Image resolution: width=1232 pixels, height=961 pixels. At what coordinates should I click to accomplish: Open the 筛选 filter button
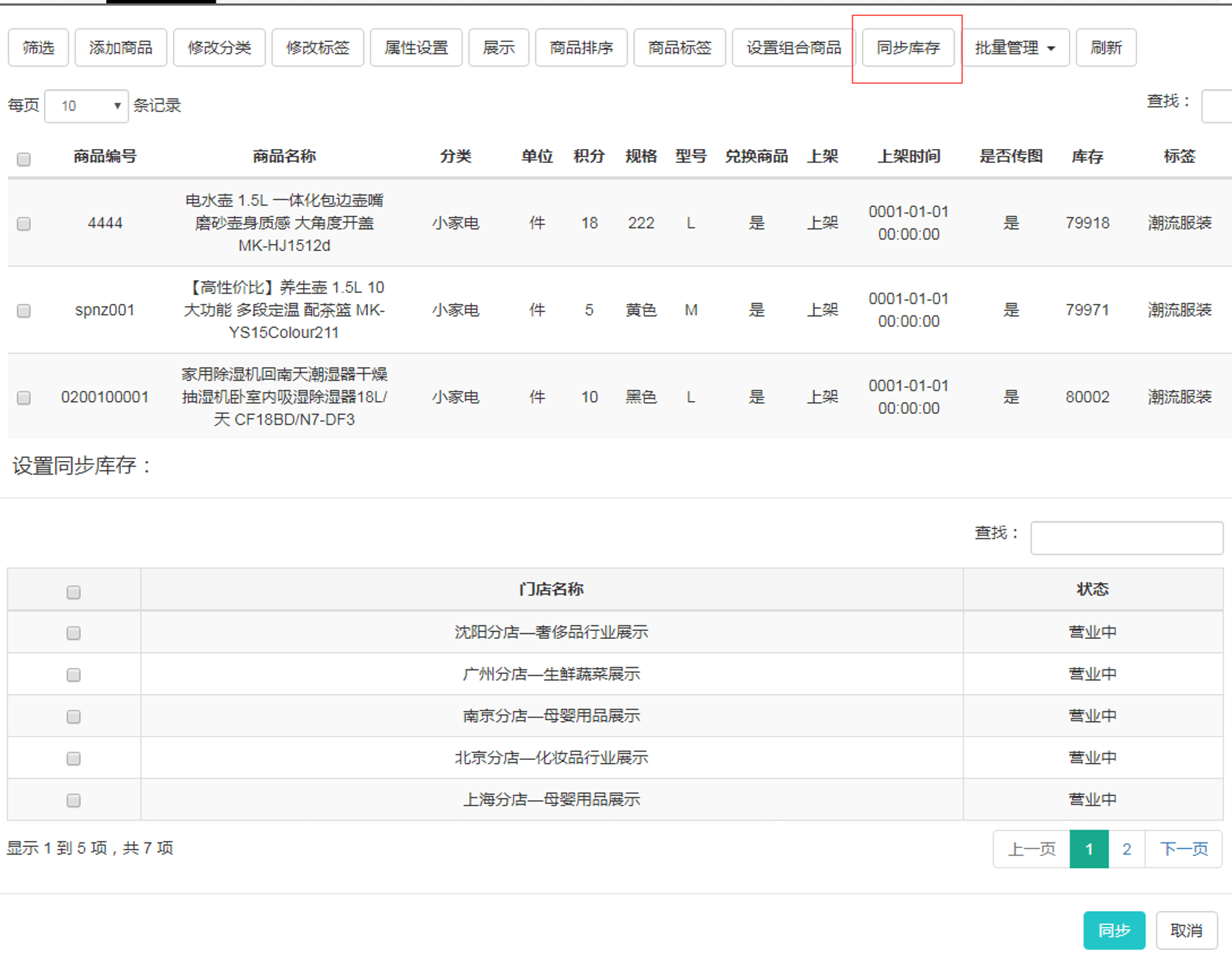(x=38, y=48)
